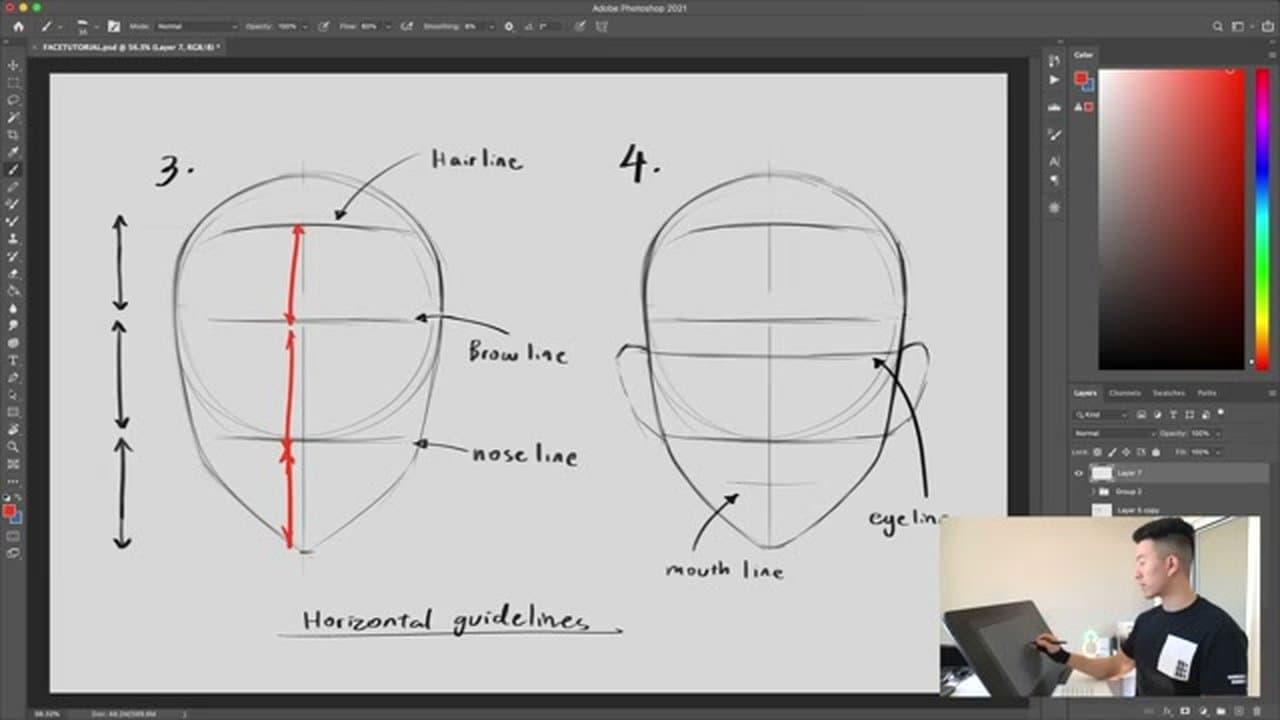1280x720 pixels.
Task: Open smoothing options gear icon
Action: point(509,26)
